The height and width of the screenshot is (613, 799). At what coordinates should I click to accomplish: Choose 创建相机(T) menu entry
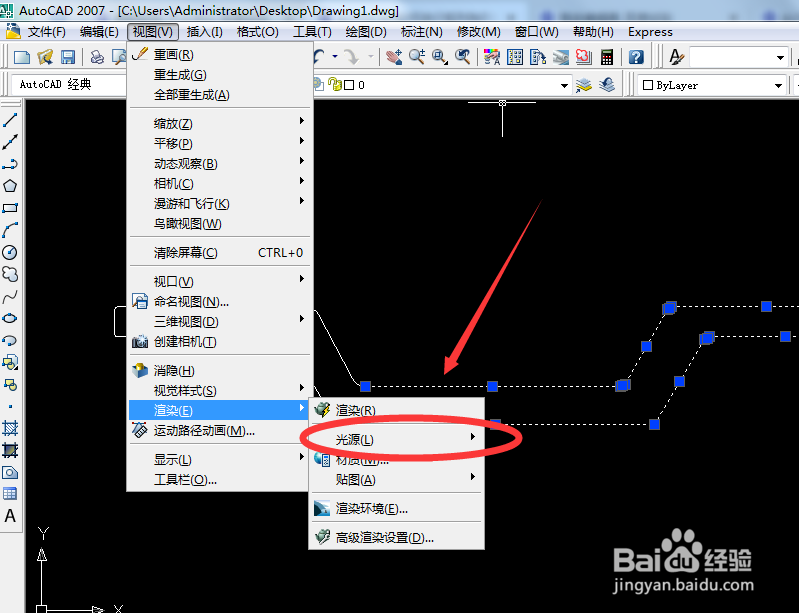220,341
